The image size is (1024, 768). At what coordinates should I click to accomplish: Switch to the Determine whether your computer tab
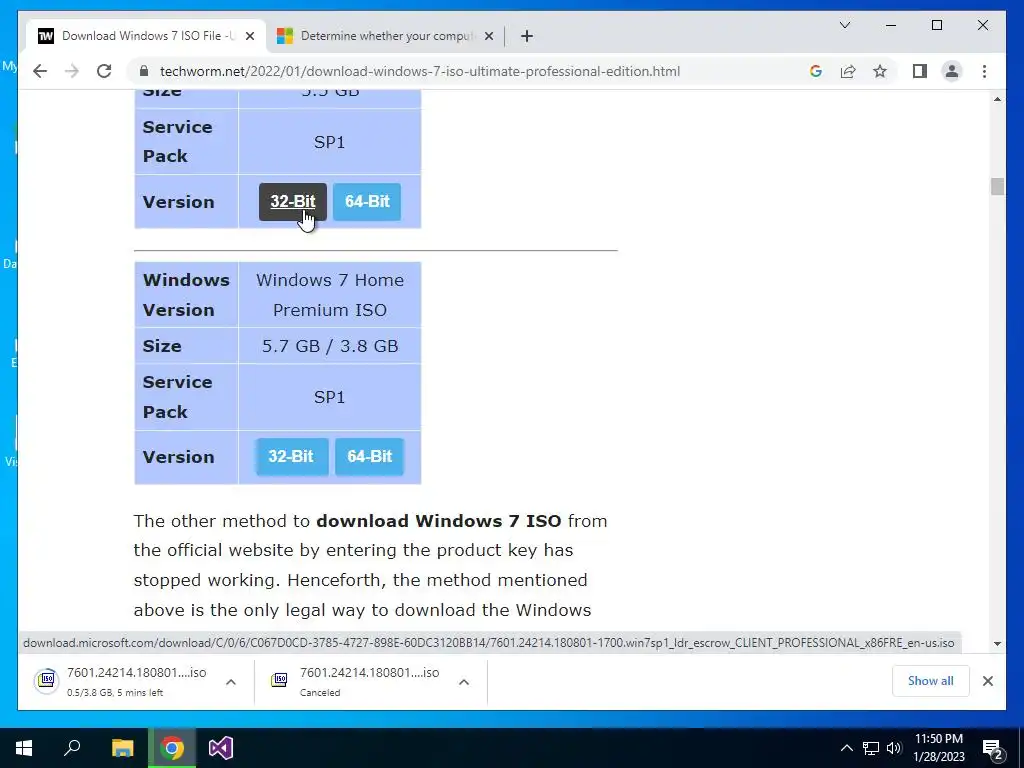click(x=385, y=36)
